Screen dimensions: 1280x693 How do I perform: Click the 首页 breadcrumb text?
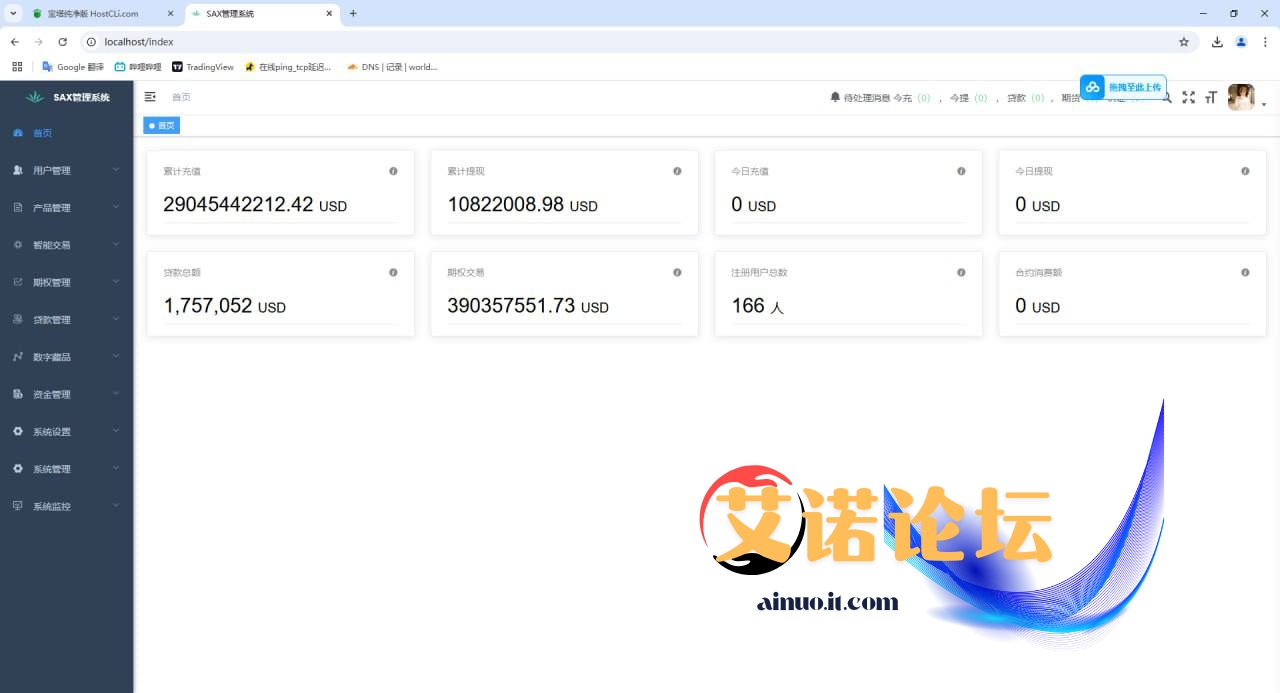(x=181, y=97)
